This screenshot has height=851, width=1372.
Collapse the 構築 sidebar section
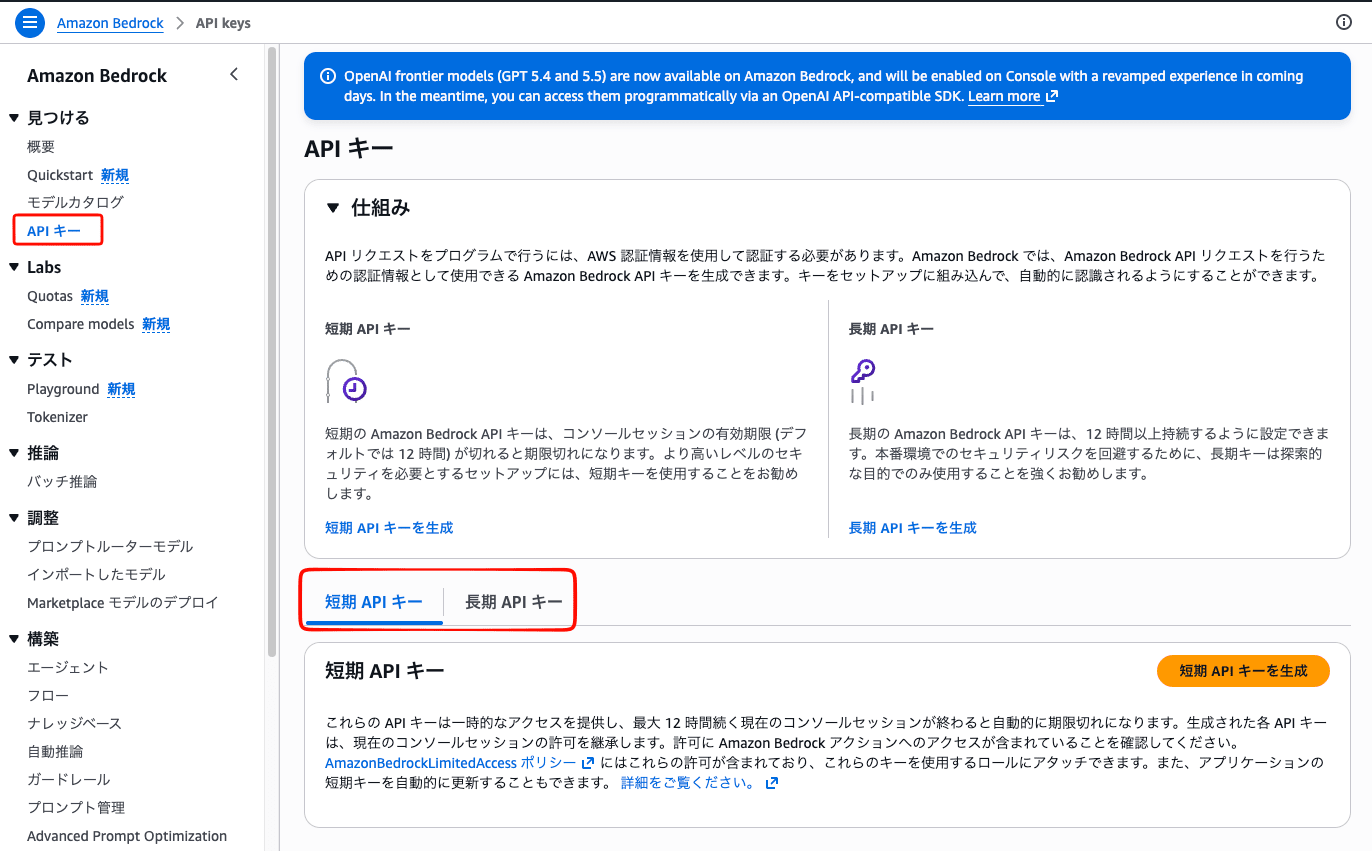point(14,639)
